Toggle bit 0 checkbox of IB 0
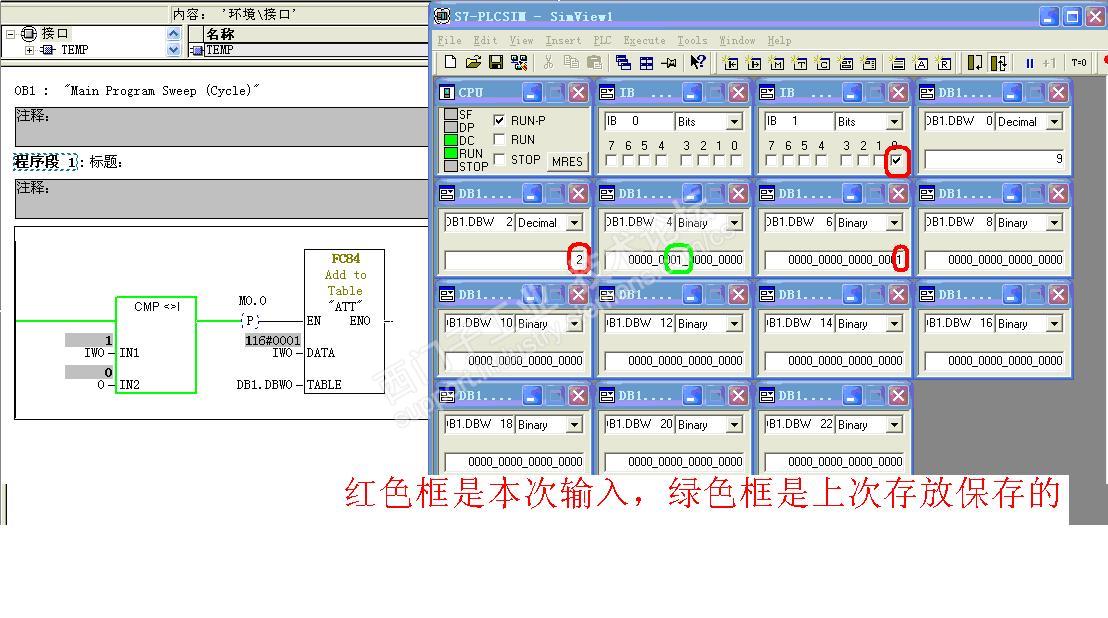Image resolution: width=1108 pixels, height=618 pixels. tap(736, 161)
